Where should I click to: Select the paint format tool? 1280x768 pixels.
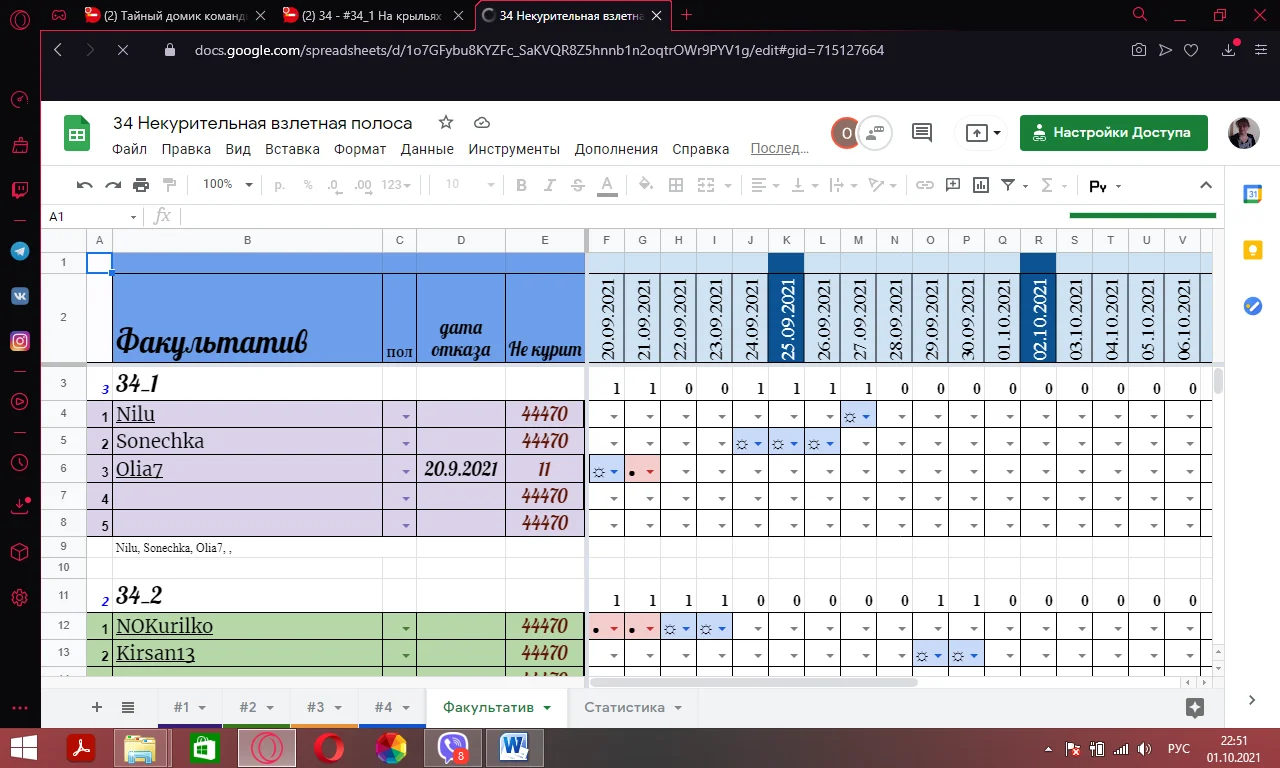(169, 184)
